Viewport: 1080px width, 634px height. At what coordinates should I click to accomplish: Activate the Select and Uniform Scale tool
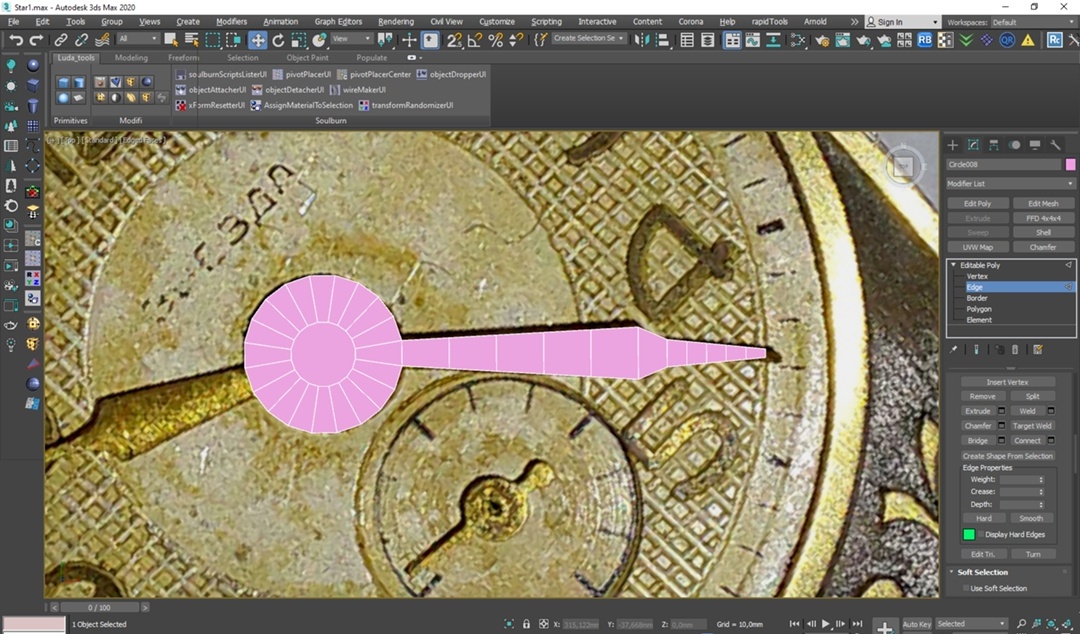coord(299,40)
